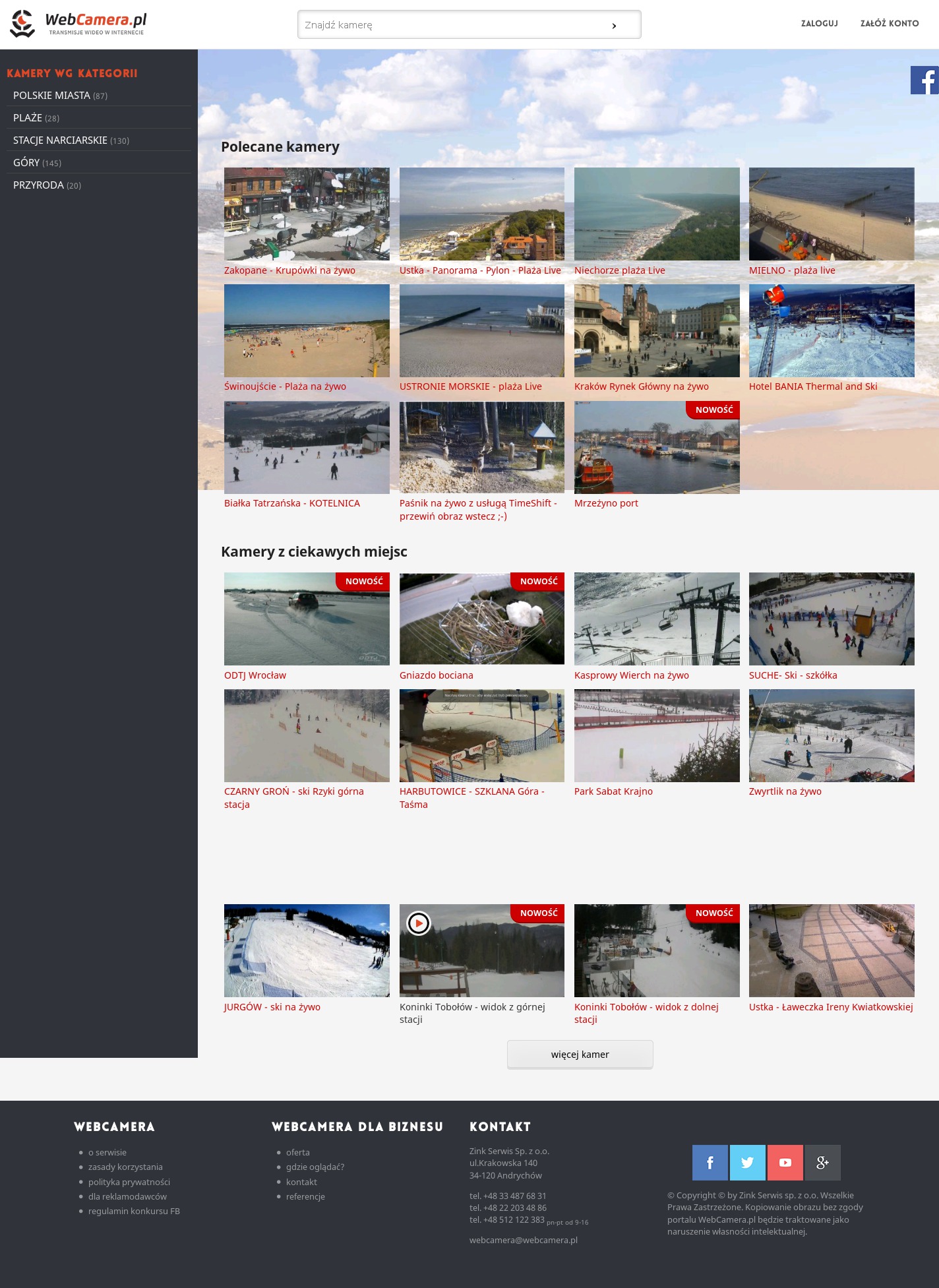Click the search arrow submit icon

click(x=614, y=26)
